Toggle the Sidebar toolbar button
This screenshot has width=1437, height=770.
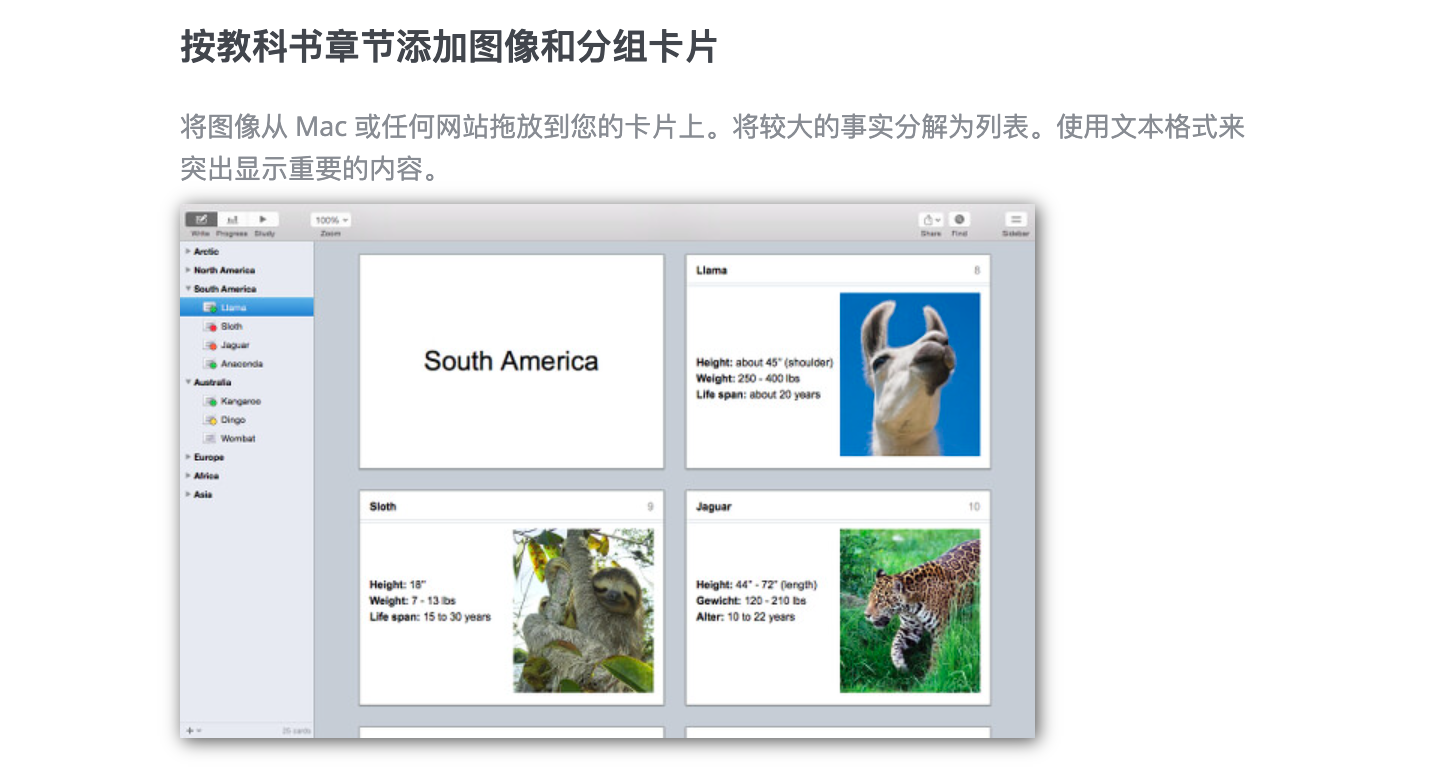coord(1015,220)
